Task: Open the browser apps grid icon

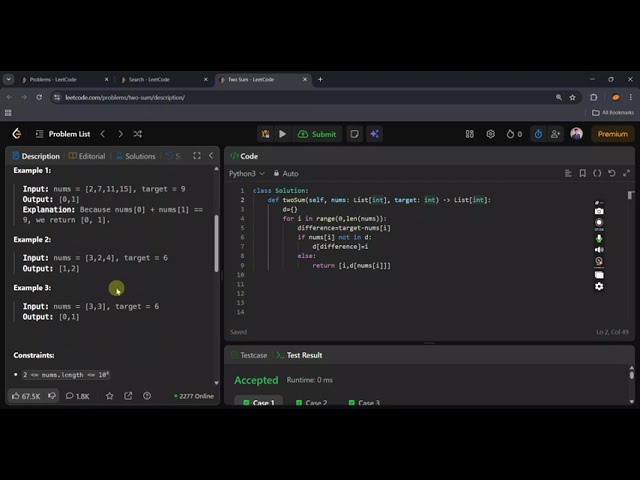Action: click(x=8, y=113)
